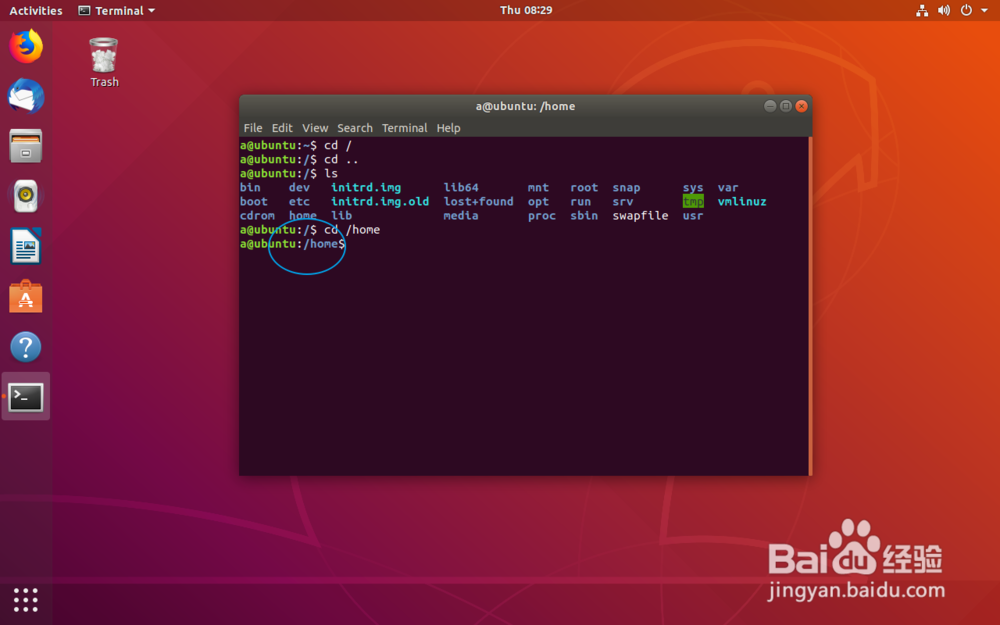
Task: Click 'dev' in ls output
Action: tap(299, 188)
